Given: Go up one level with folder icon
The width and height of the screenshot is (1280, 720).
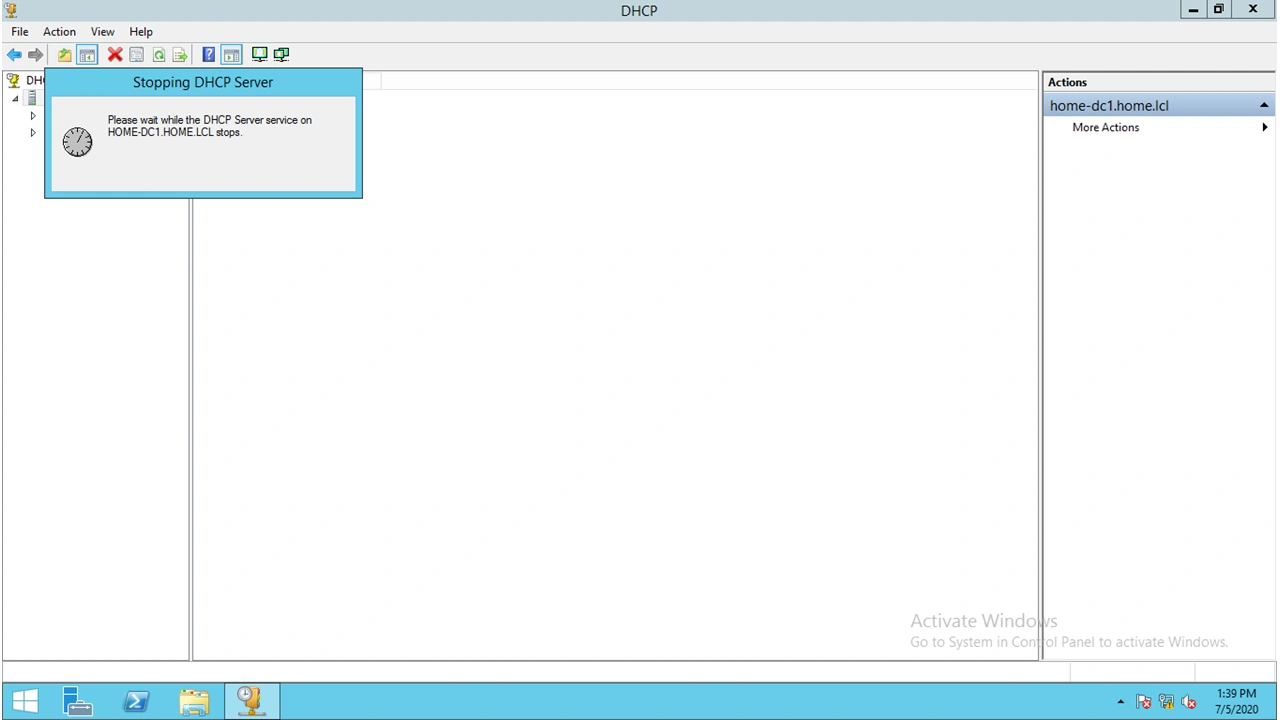Looking at the screenshot, I should click(x=64, y=55).
